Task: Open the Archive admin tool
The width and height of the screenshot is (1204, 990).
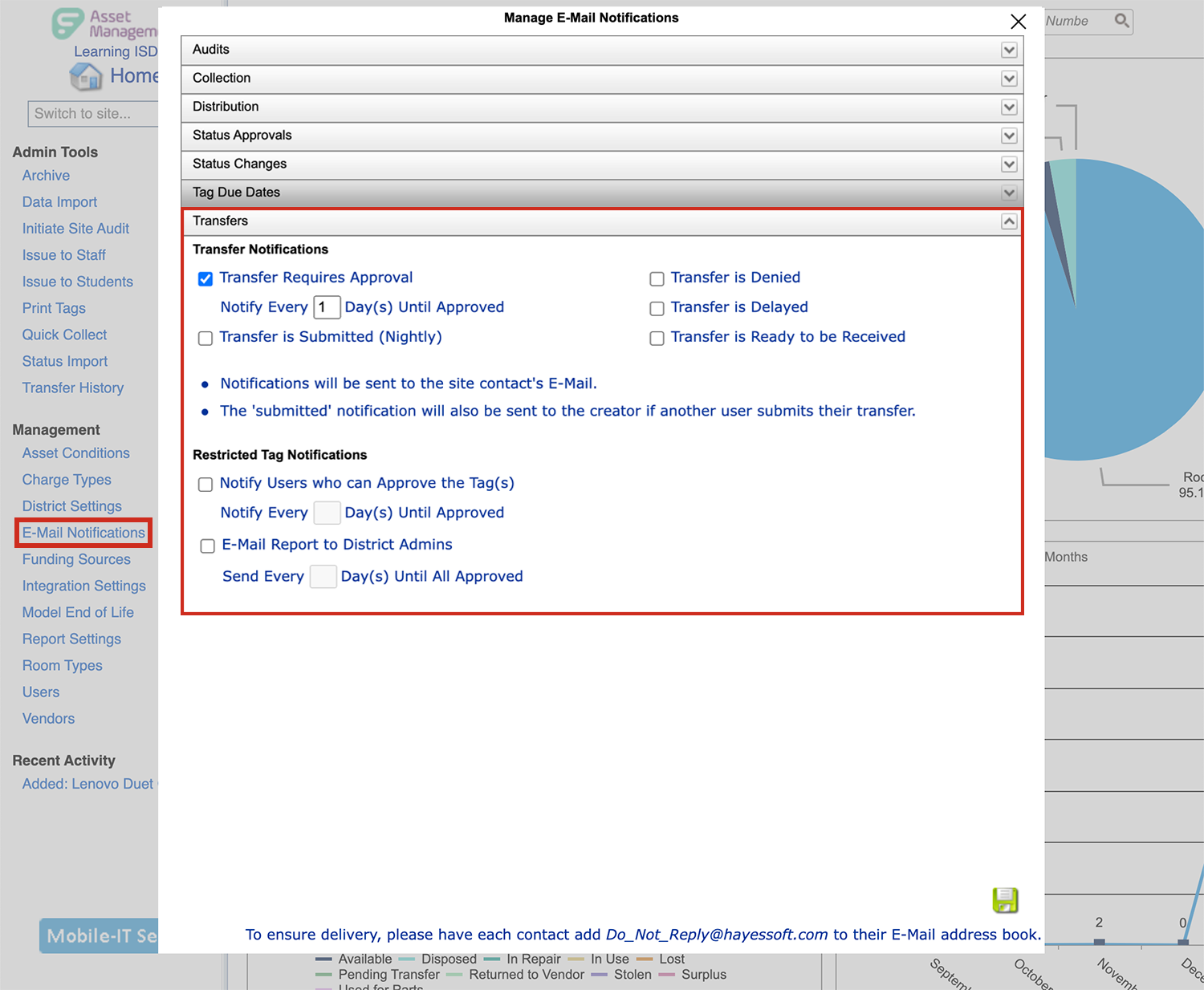Action: (x=46, y=176)
